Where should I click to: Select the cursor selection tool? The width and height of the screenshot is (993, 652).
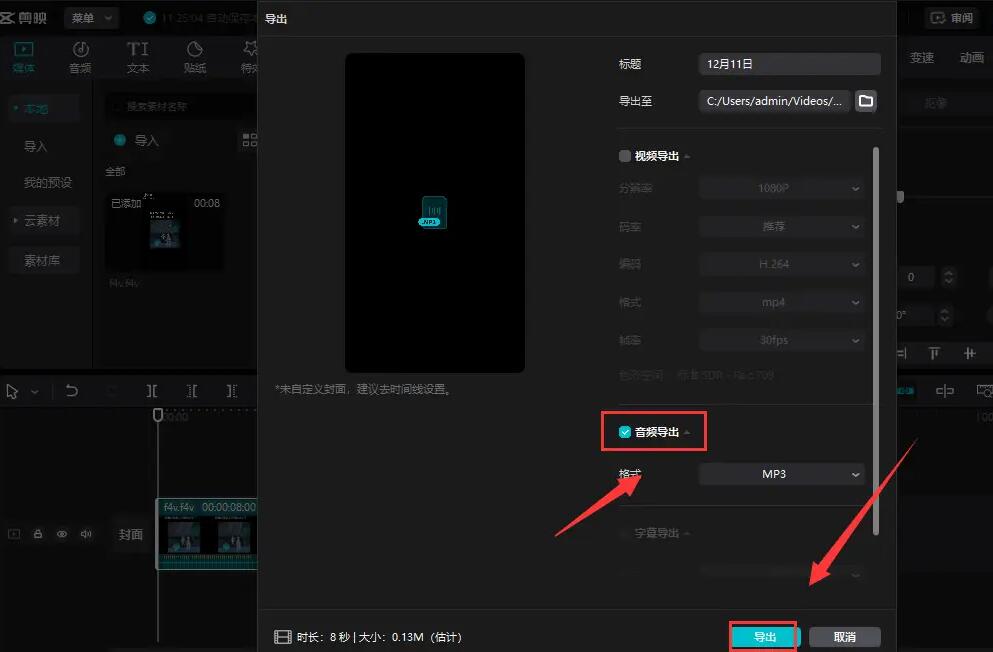14,390
